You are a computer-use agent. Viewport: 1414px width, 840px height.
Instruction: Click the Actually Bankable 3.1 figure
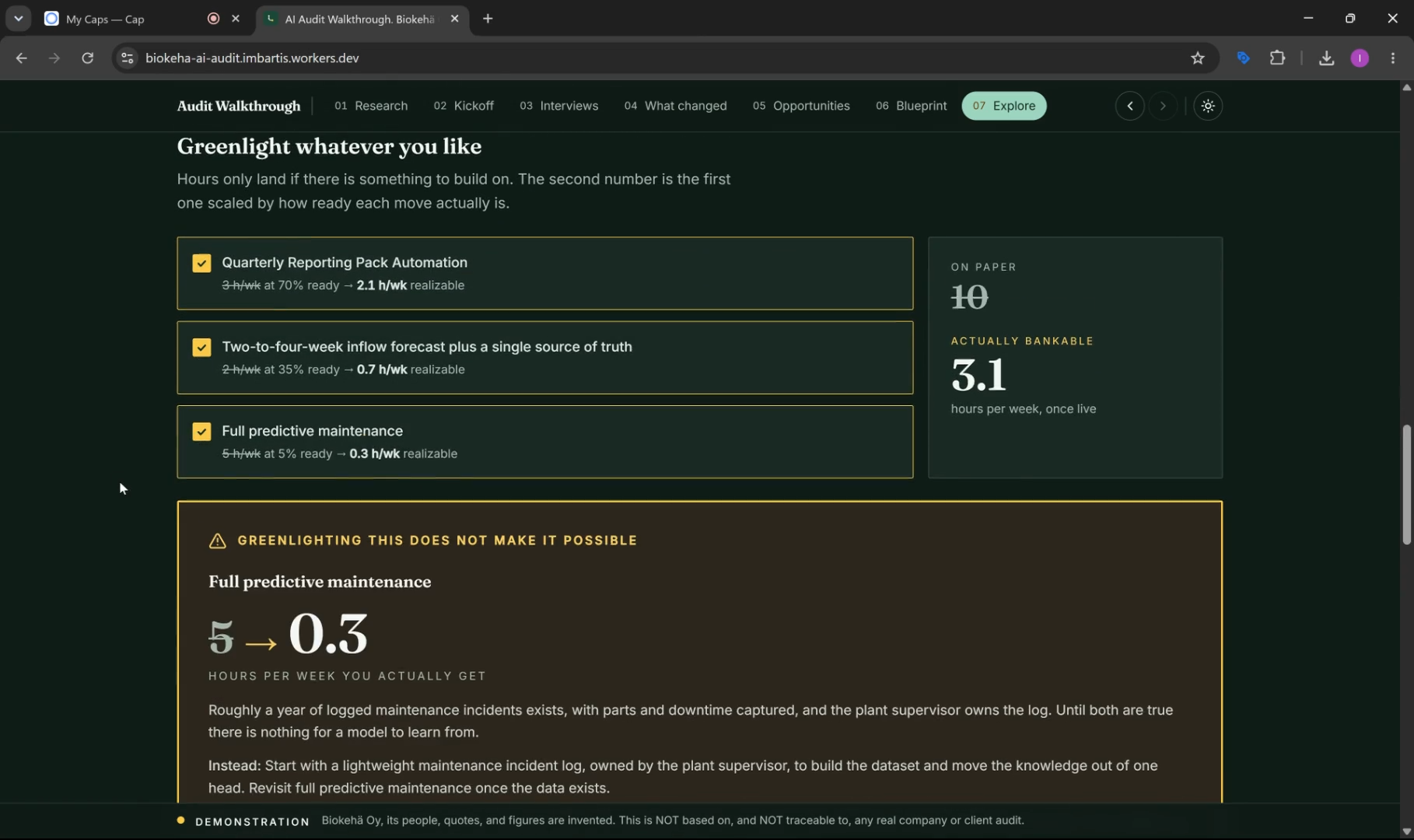(978, 375)
